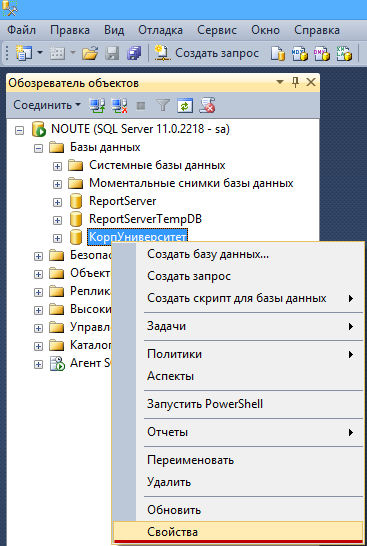Image resolution: width=367 pixels, height=546 pixels.
Task: Expand the Безопасность folder node
Action: (38, 257)
